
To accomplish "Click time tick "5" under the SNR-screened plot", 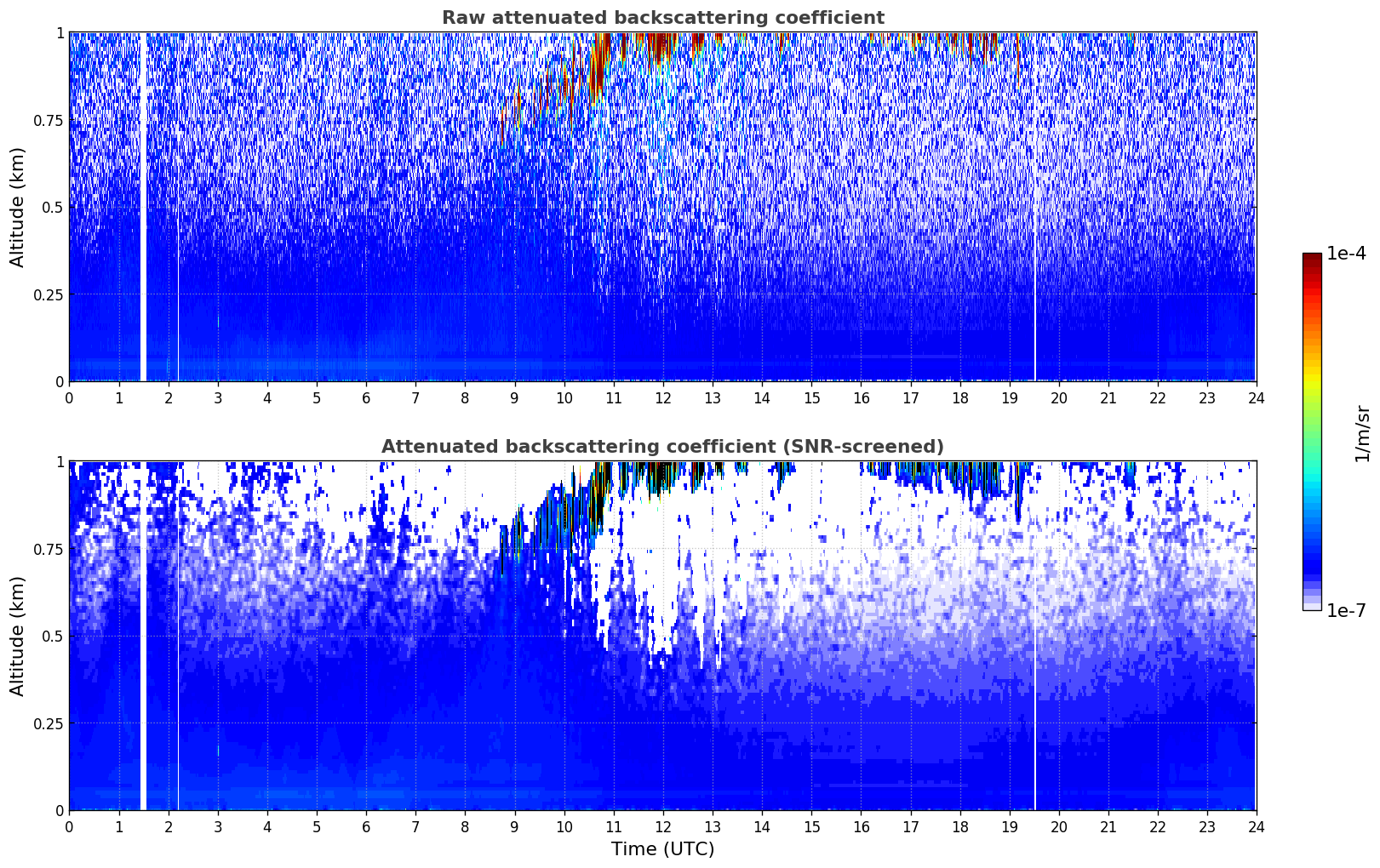I will pos(317,826).
